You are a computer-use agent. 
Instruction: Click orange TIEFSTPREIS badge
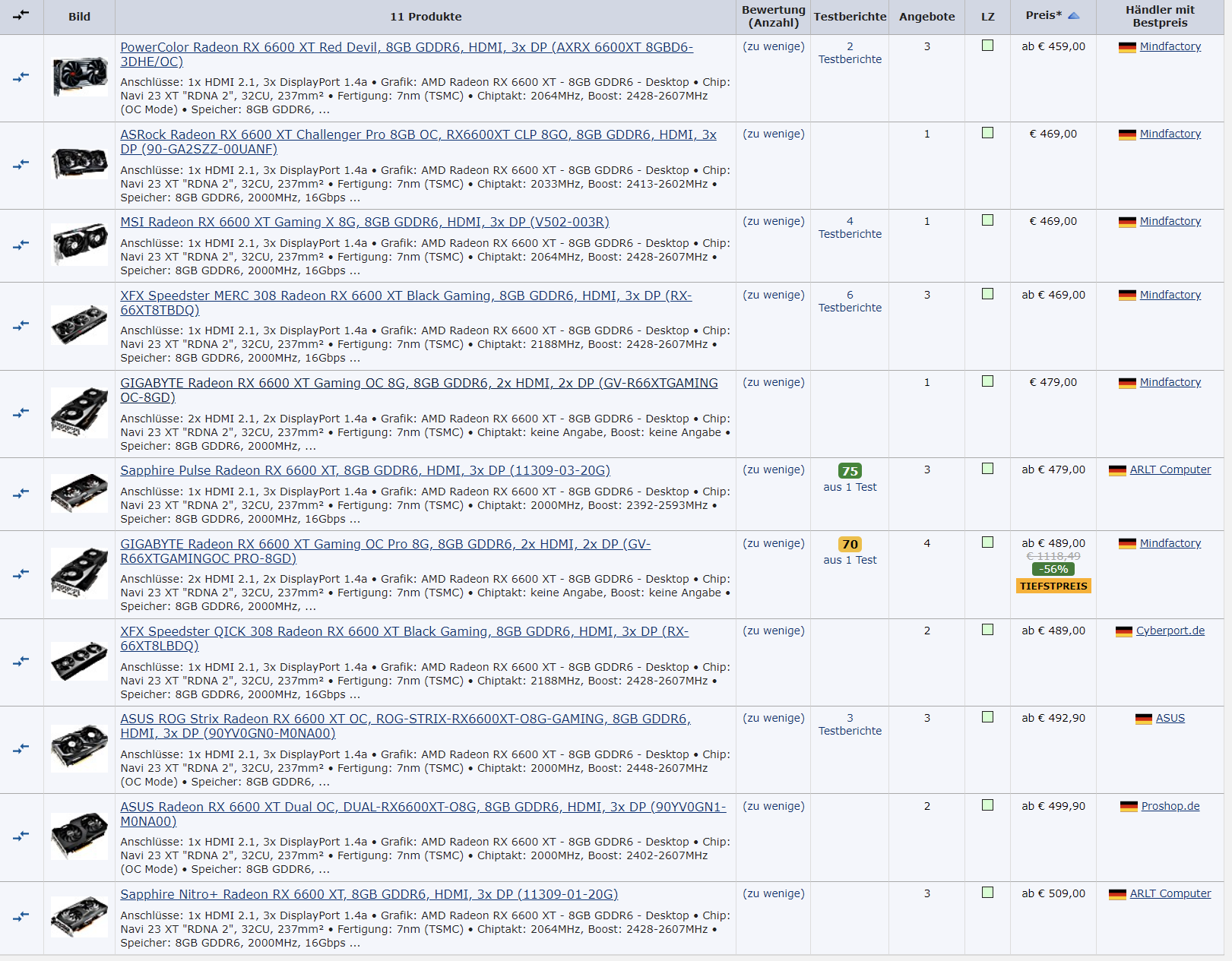tap(1053, 586)
